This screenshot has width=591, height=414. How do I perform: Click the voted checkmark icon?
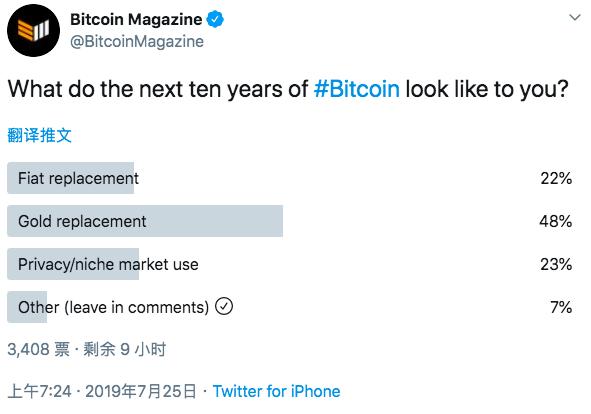click(224, 306)
